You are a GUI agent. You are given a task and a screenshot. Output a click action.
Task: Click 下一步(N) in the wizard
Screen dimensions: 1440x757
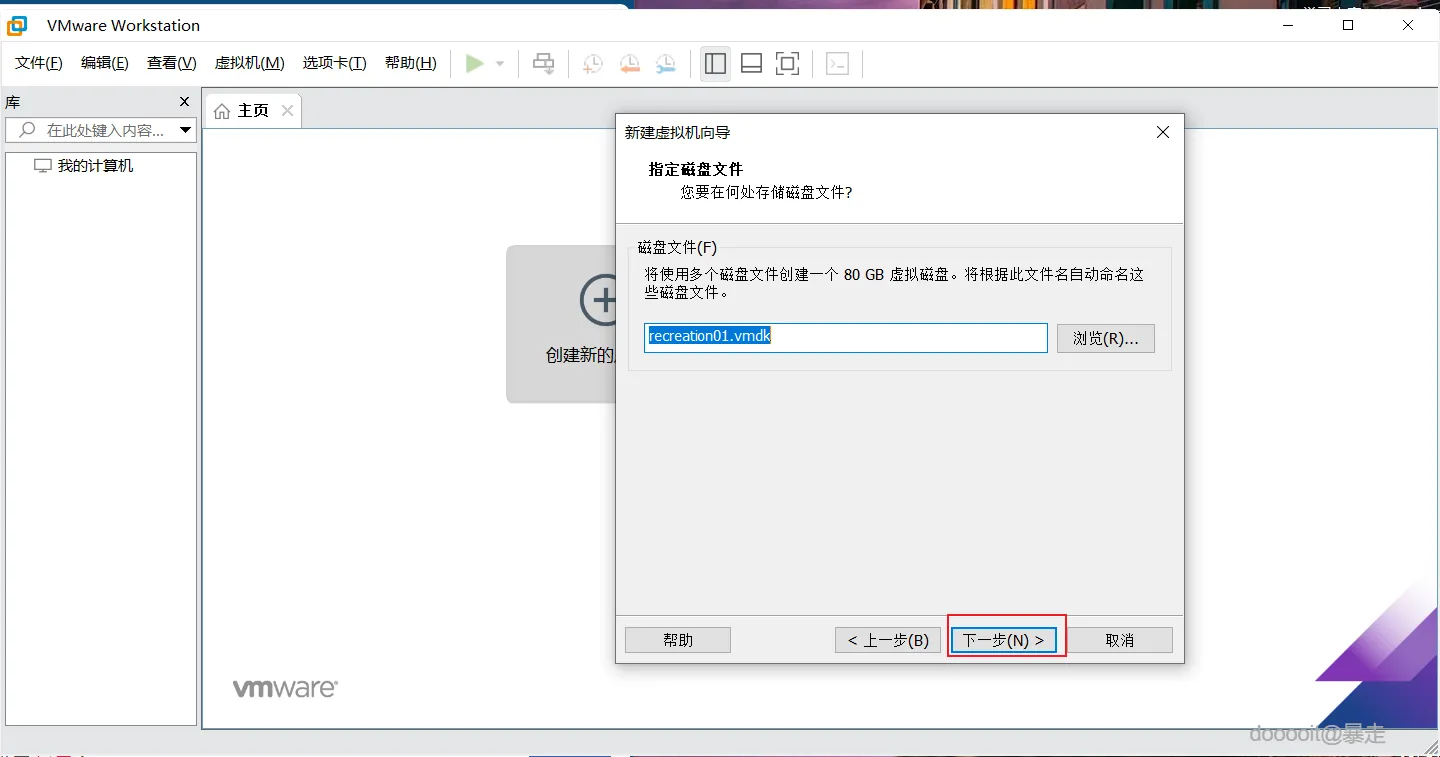click(1005, 639)
